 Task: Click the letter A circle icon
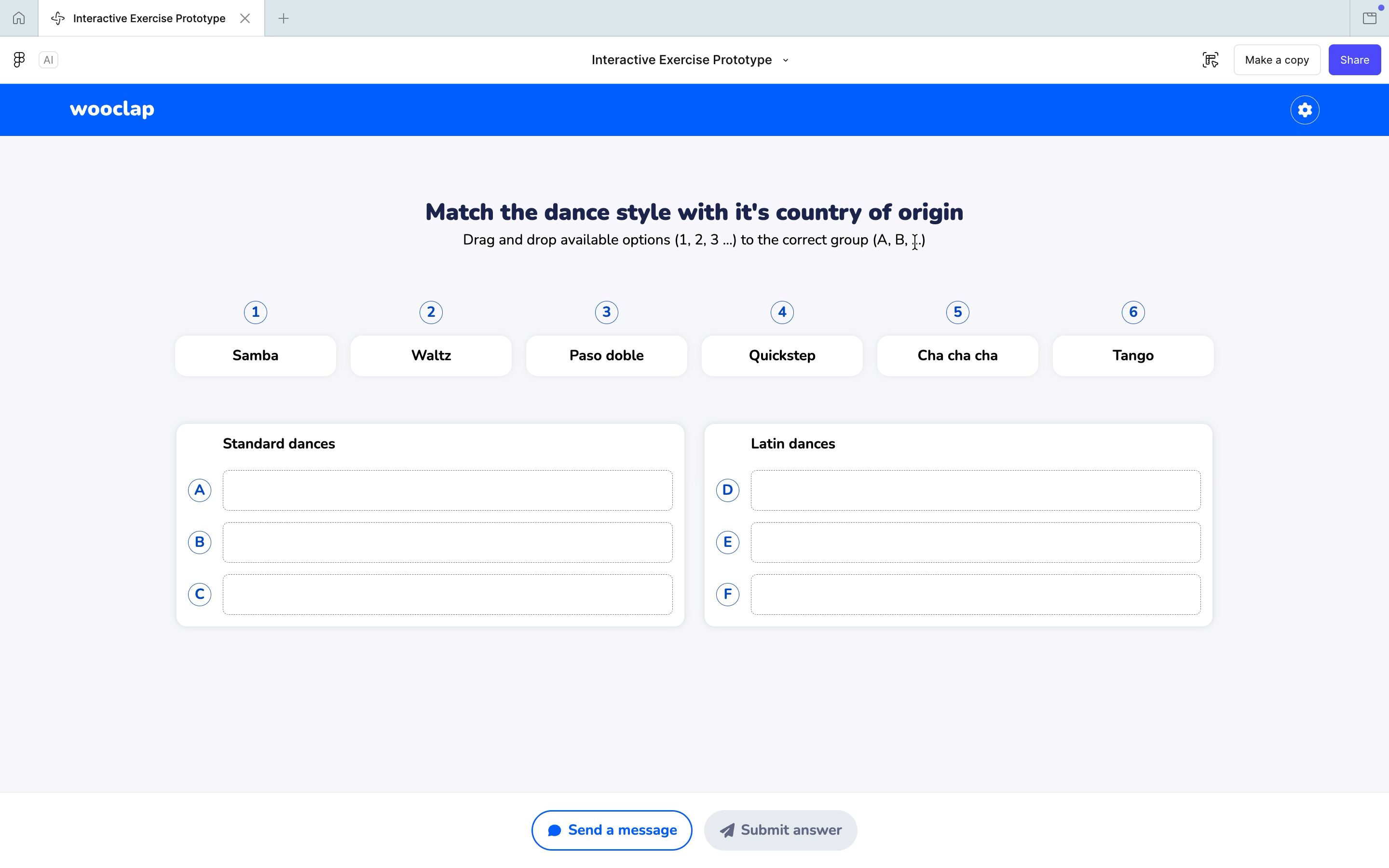pos(199,490)
